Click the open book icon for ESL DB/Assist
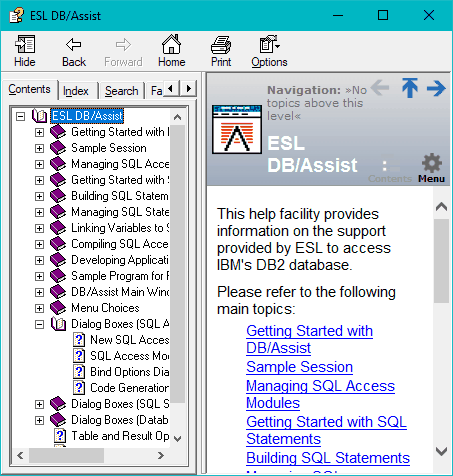The width and height of the screenshot is (453, 476). tap(39, 116)
